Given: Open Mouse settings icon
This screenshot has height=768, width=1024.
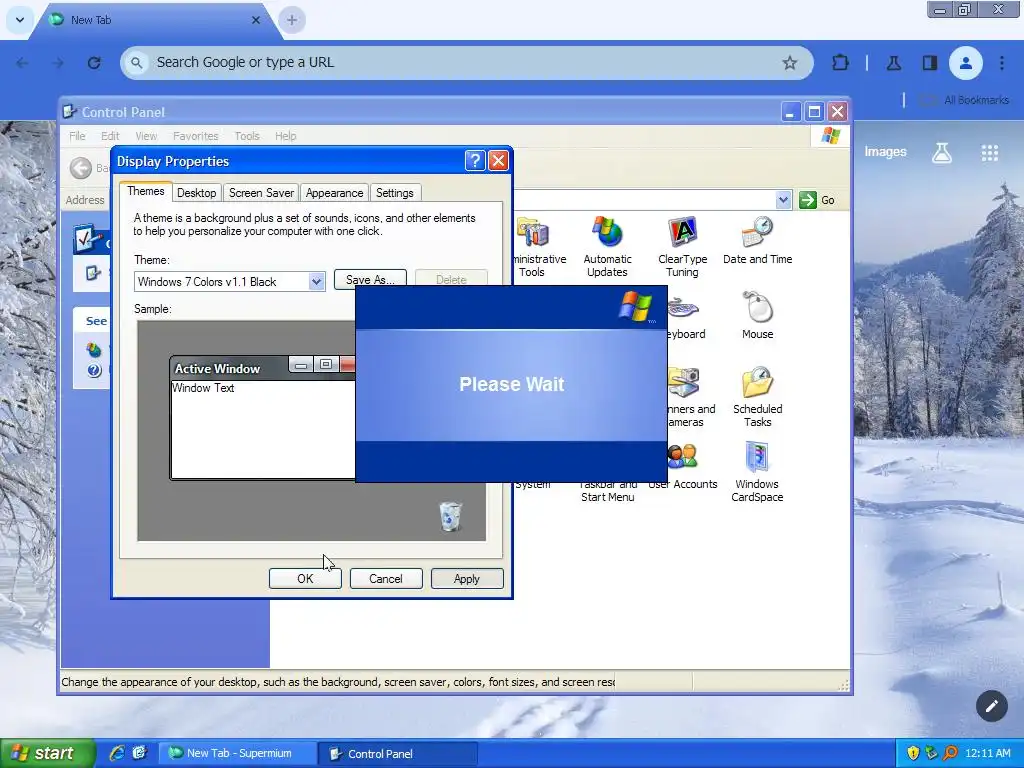Looking at the screenshot, I should pyautogui.click(x=757, y=315).
